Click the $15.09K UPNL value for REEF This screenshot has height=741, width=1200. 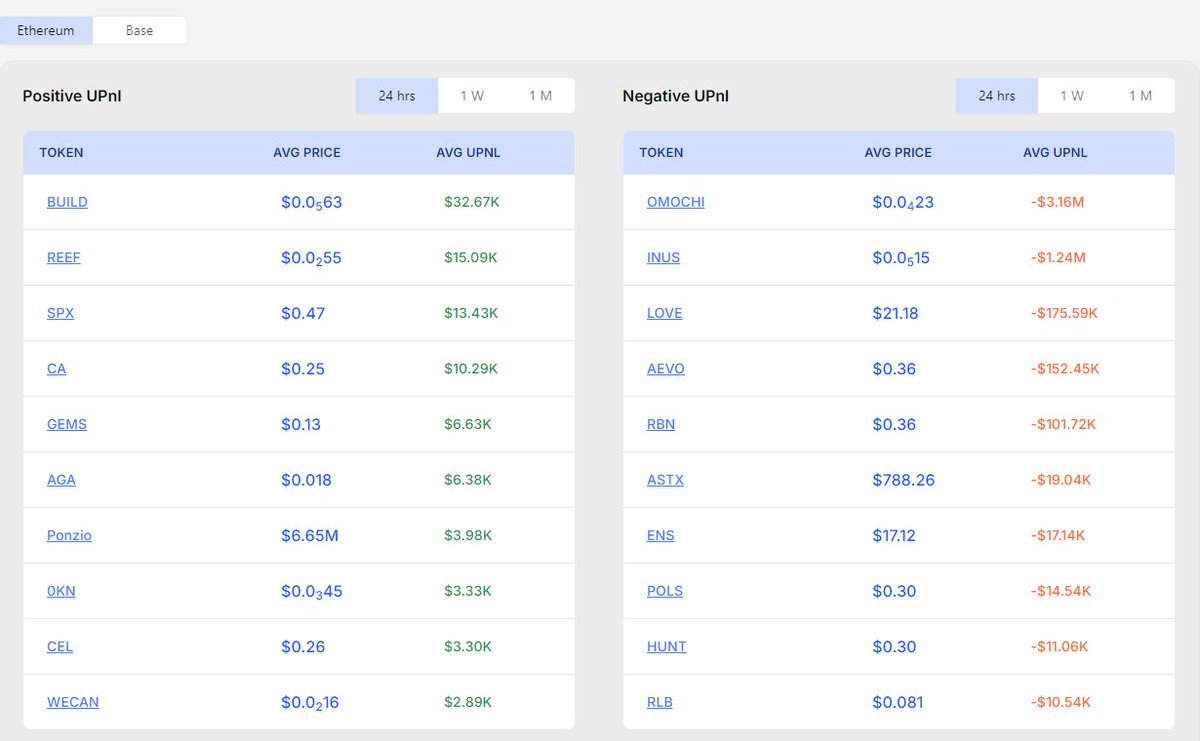[471, 258]
